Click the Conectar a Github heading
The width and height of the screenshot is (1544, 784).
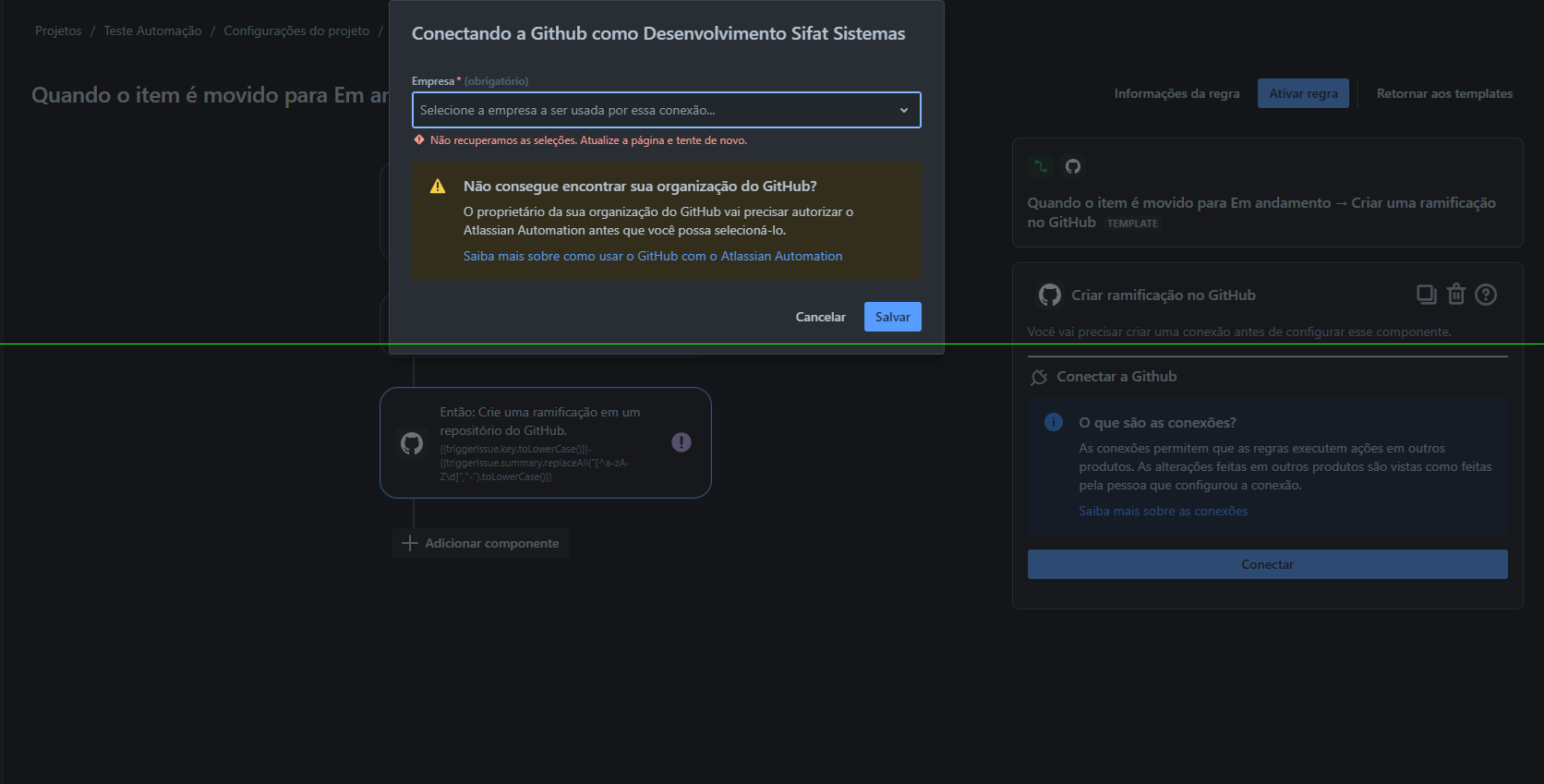point(1116,377)
